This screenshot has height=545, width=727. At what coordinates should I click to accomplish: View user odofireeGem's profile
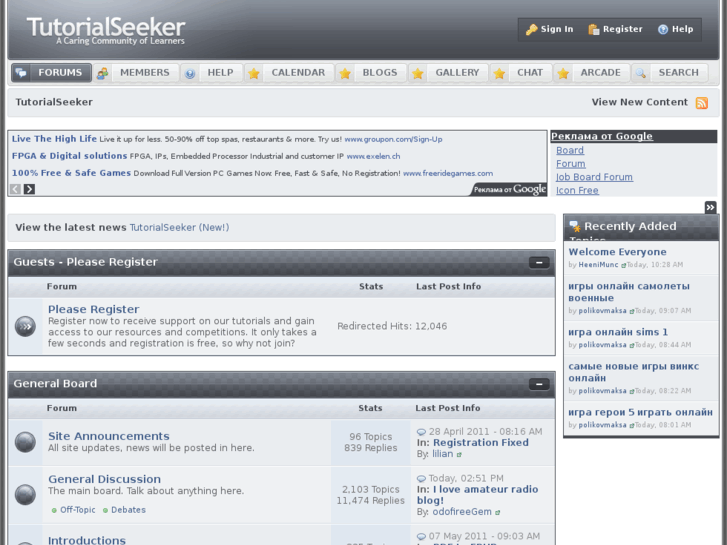tap(462, 512)
